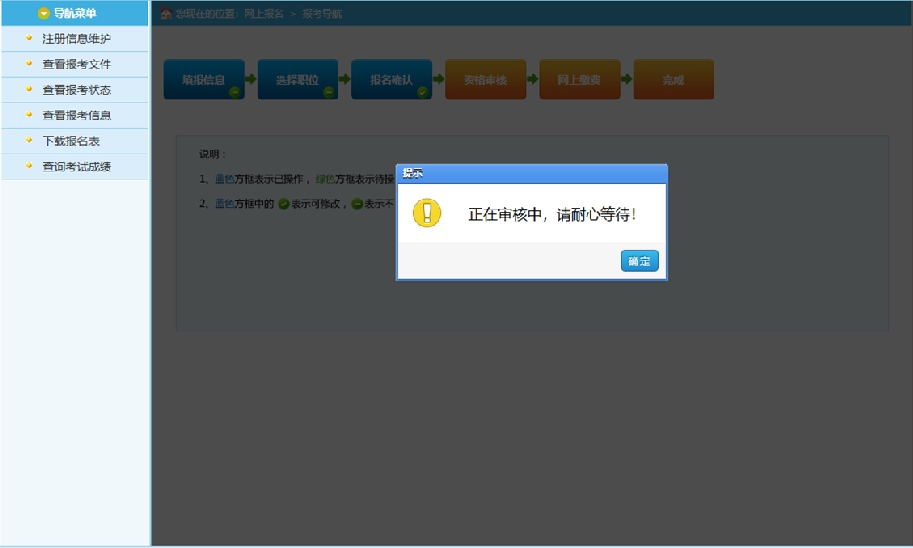Viewport: 913px width, 548px height.
Task: Open 注册信息维护 in the sidebar
Action: [76, 39]
